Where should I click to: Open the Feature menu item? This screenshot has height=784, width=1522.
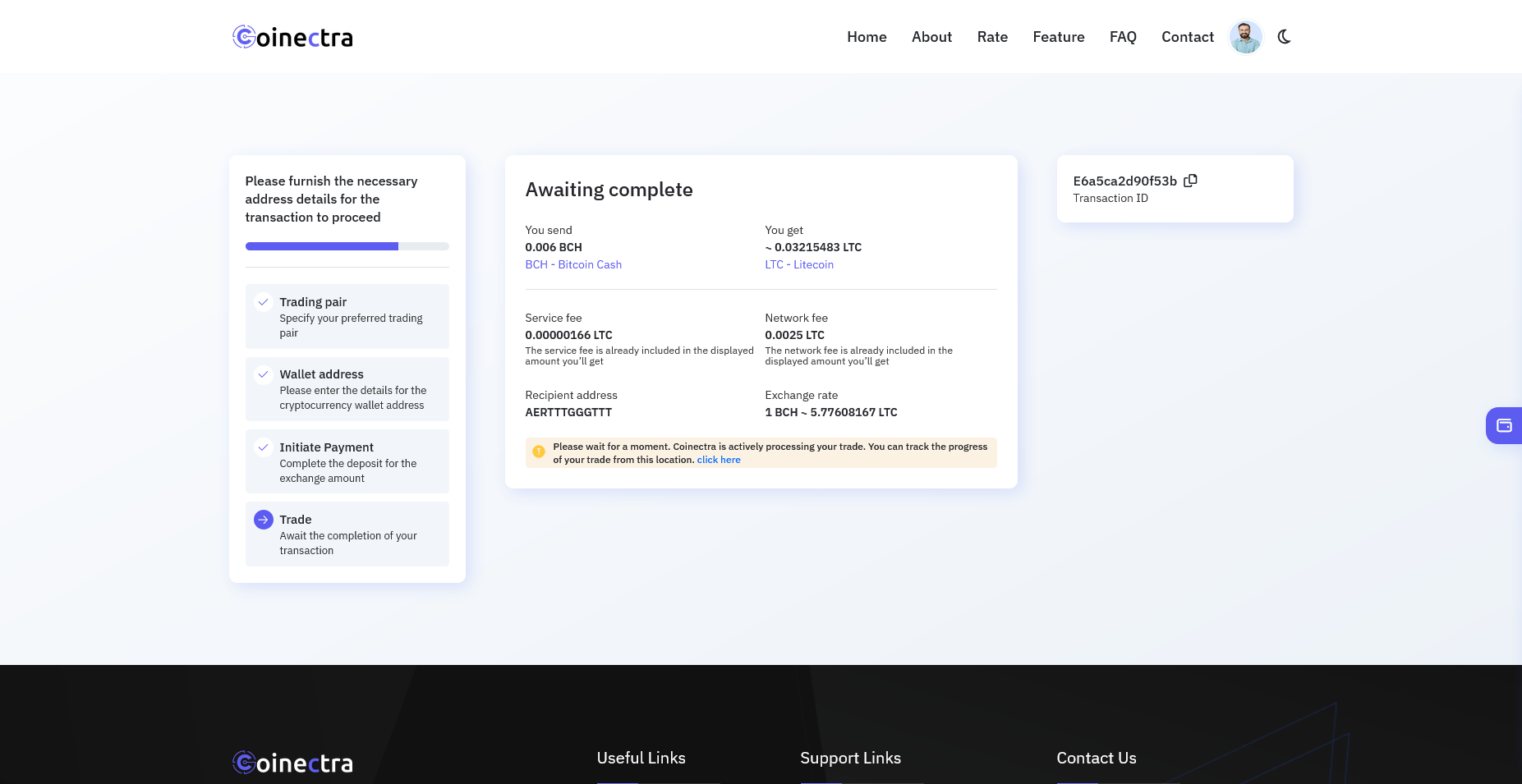coord(1059,37)
